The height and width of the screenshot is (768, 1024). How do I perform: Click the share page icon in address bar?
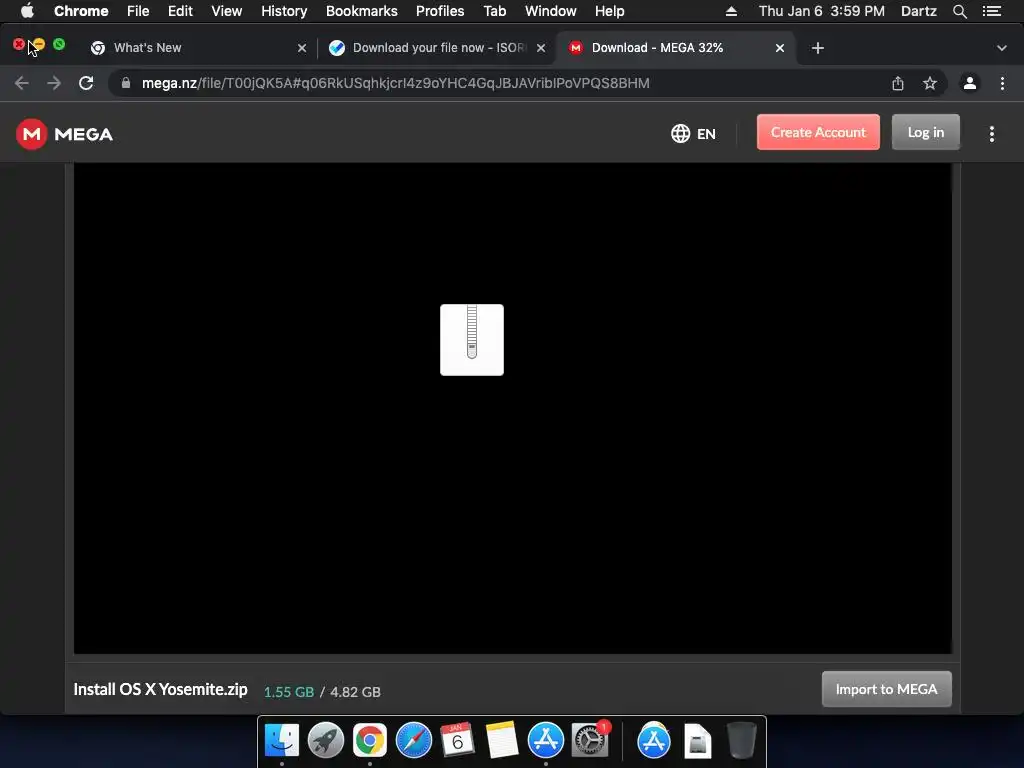pyautogui.click(x=897, y=83)
